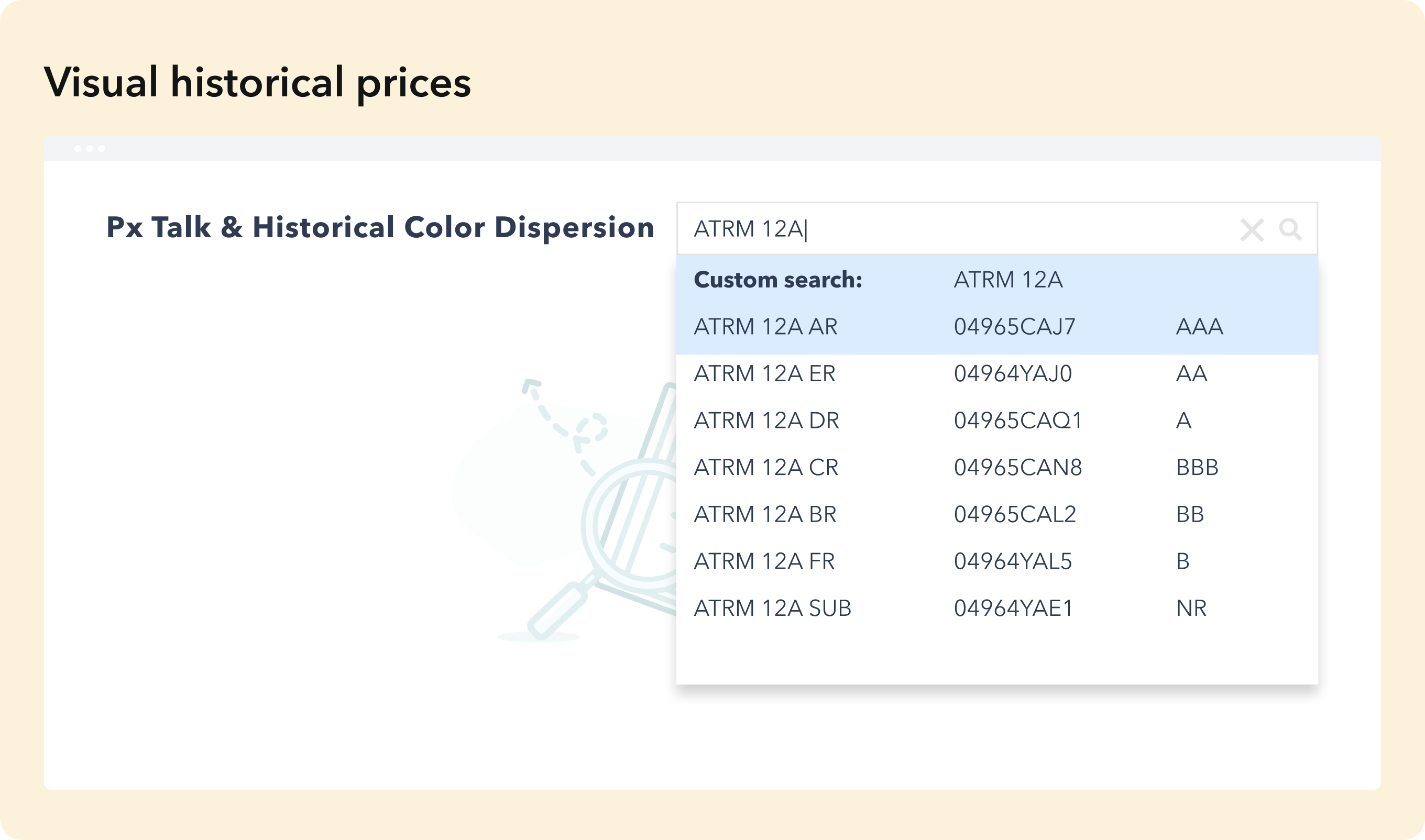This screenshot has width=1425, height=840.
Task: Click CUSIP 04965CAN8 entry
Action: (x=1017, y=468)
